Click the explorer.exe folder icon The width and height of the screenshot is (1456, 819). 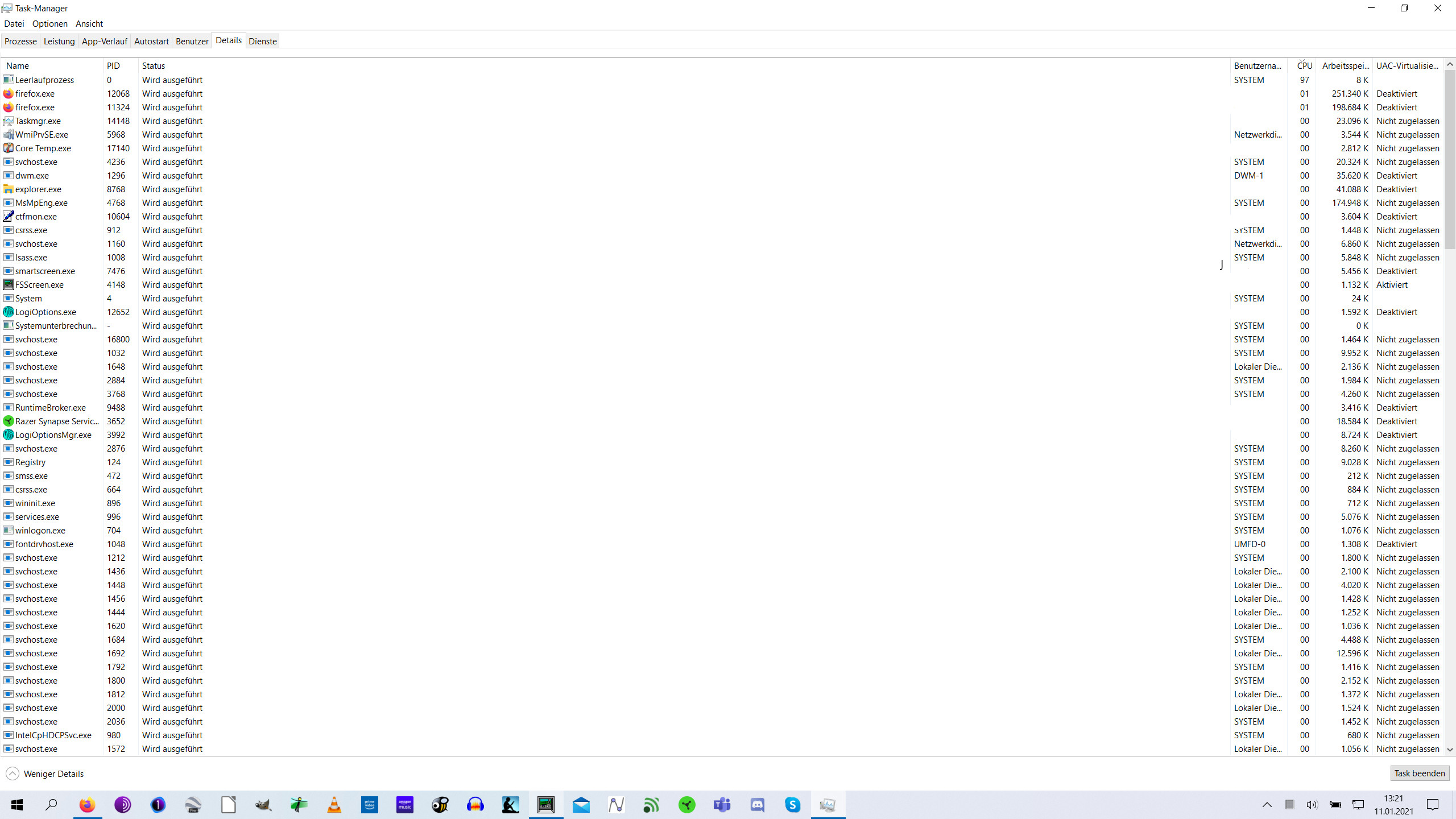point(8,189)
